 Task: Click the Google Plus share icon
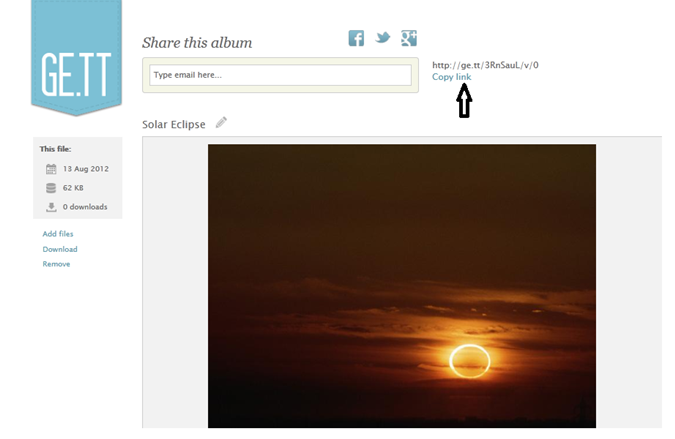pyautogui.click(x=409, y=38)
